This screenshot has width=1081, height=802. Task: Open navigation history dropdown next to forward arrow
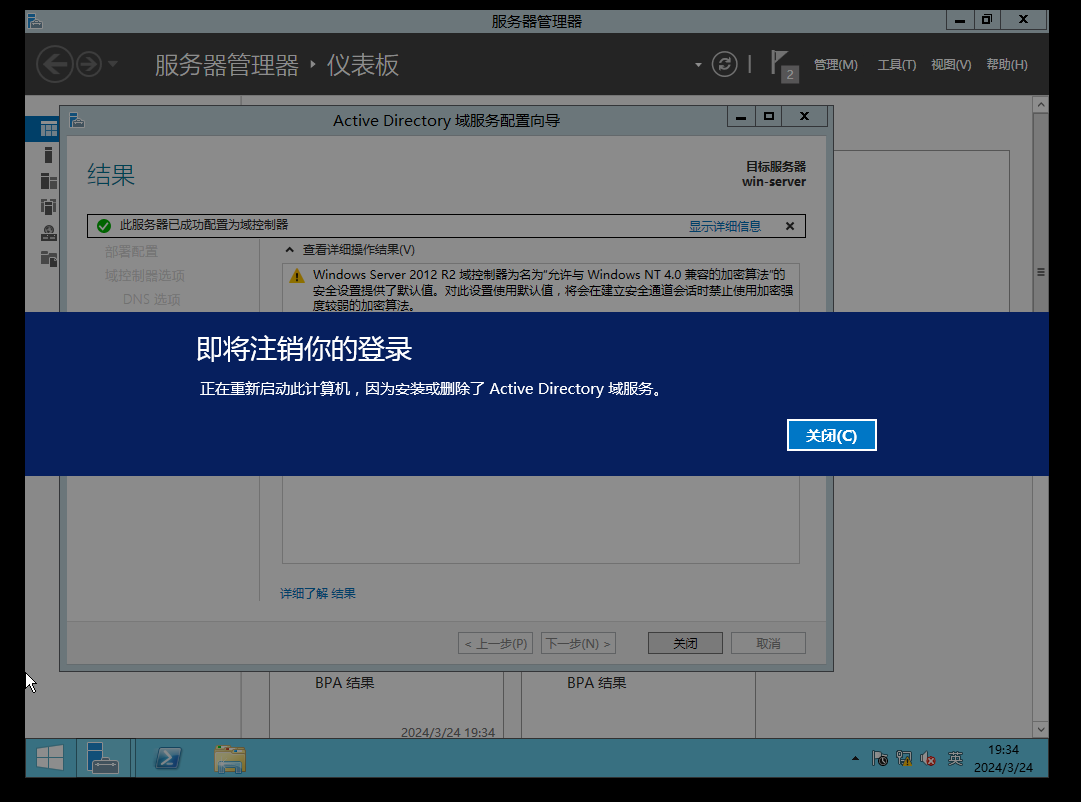pos(113,64)
